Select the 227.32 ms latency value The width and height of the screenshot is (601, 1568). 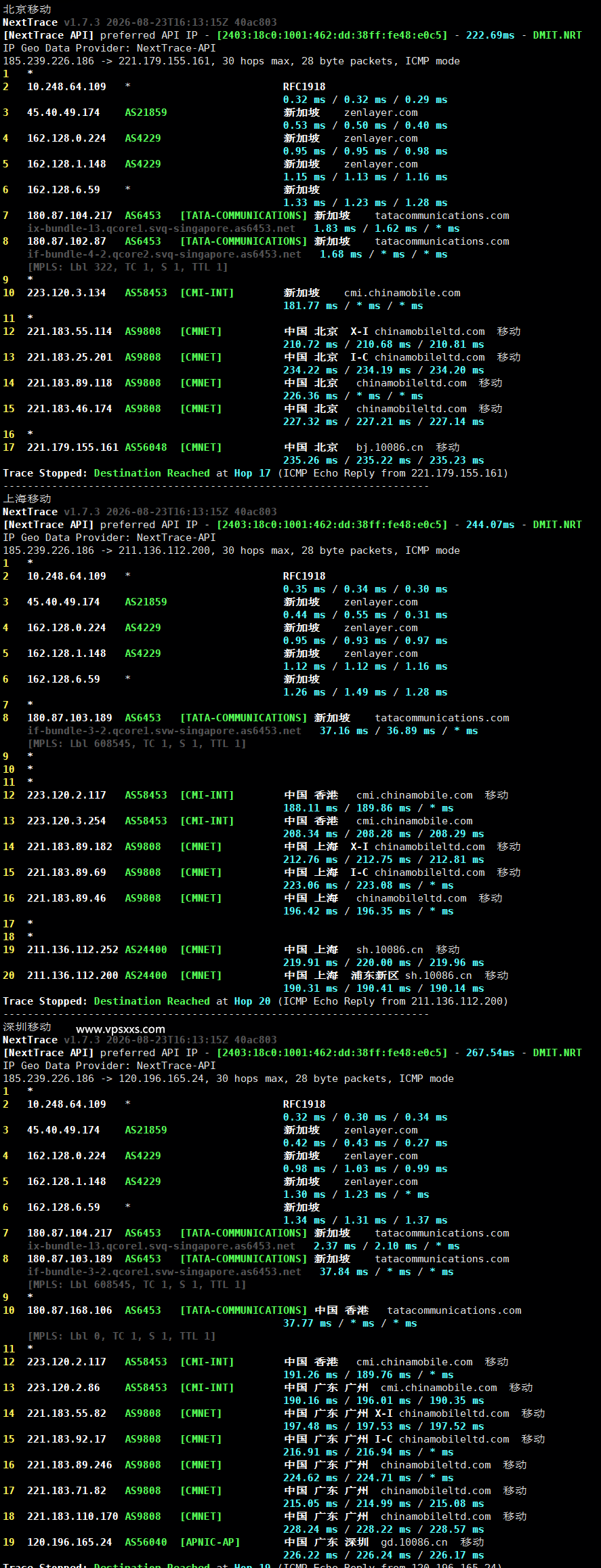point(310,422)
